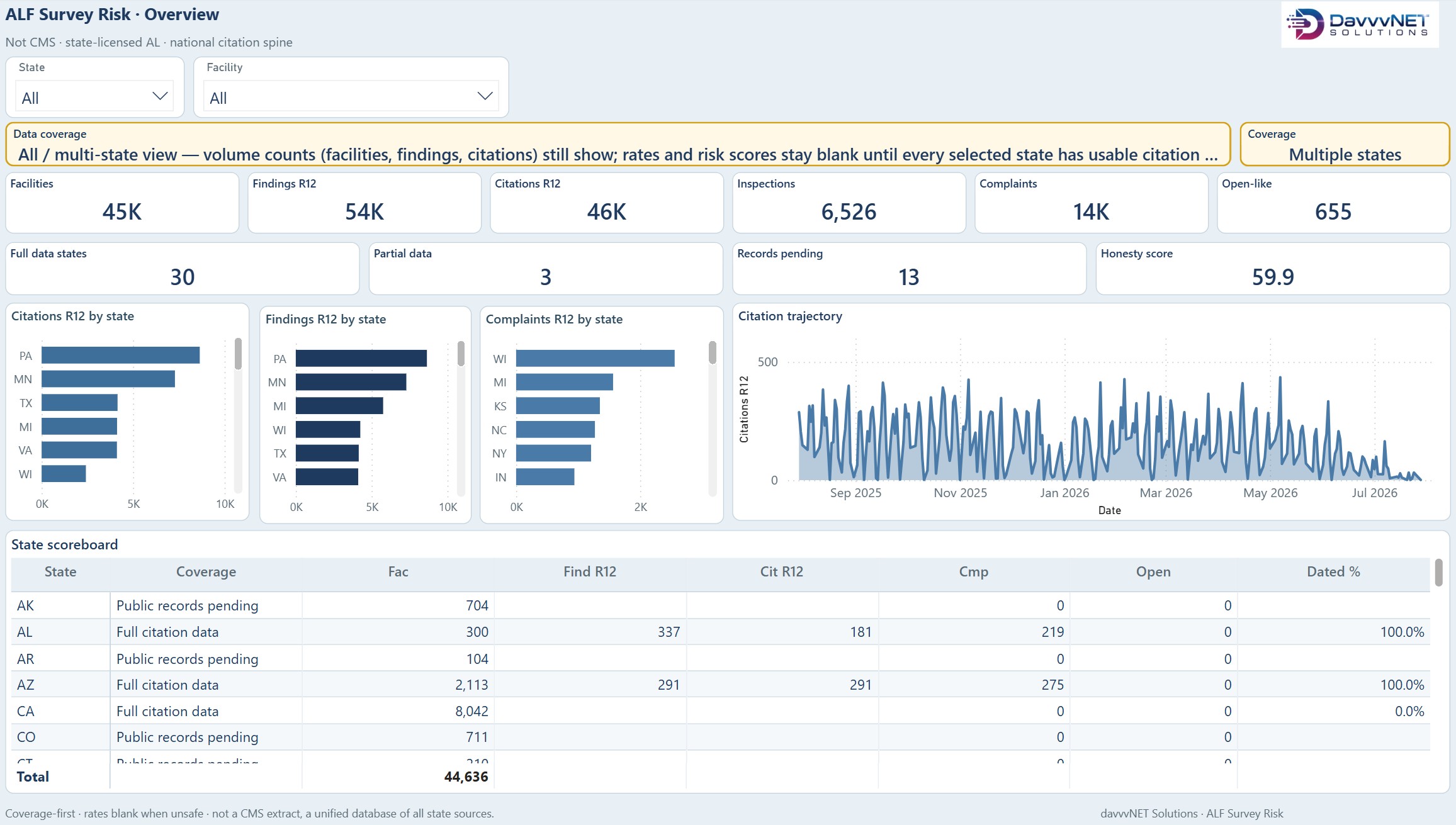This screenshot has height=825, width=1456.
Task: Select the MI bar in Findings R12 chart
Action: (339, 406)
